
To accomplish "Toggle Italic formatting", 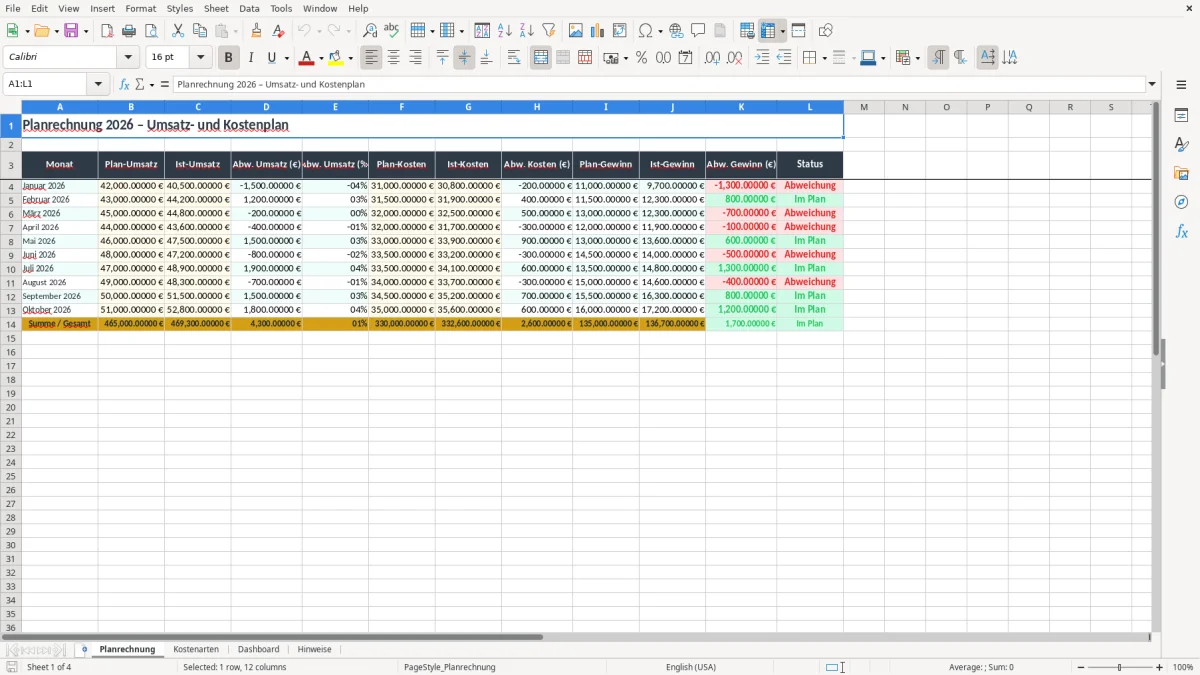I will (x=251, y=58).
